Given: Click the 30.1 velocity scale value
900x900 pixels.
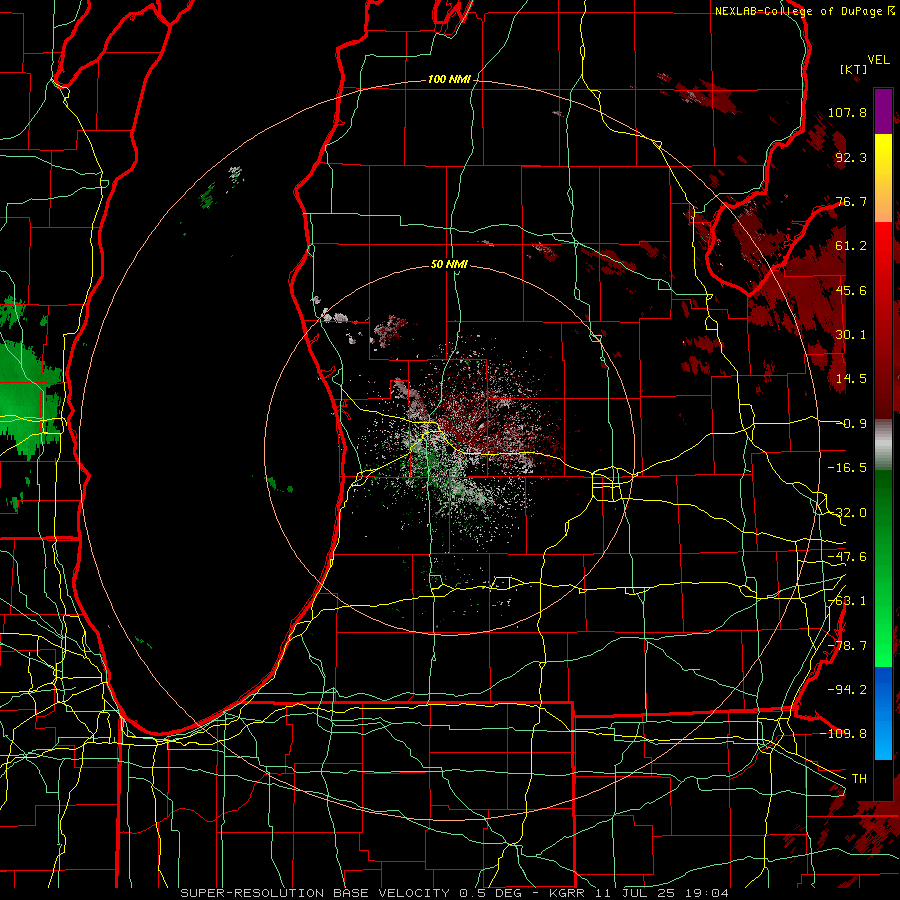Looking at the screenshot, I should (851, 335).
